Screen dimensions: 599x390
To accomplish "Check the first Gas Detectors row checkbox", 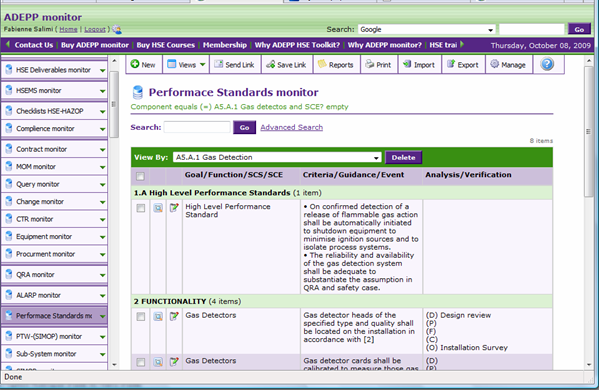I will 141,317.
